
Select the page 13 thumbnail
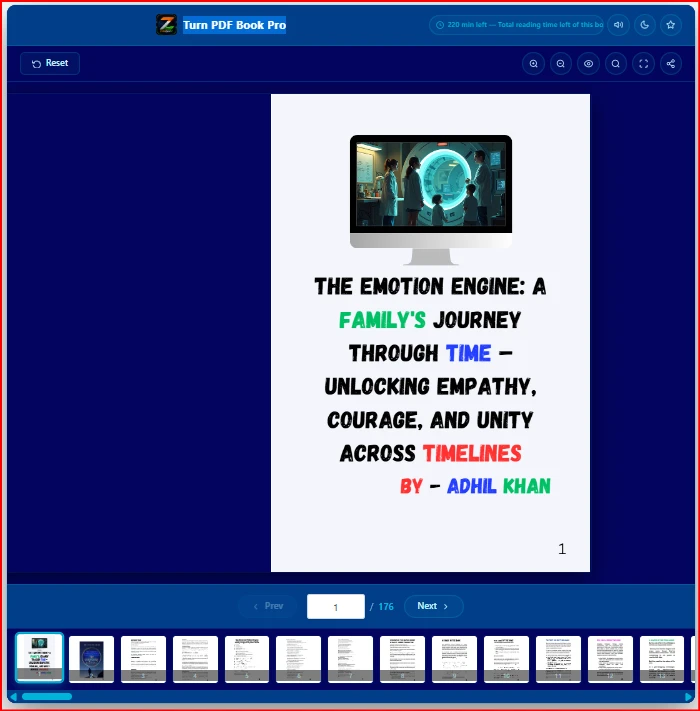(x=662, y=659)
